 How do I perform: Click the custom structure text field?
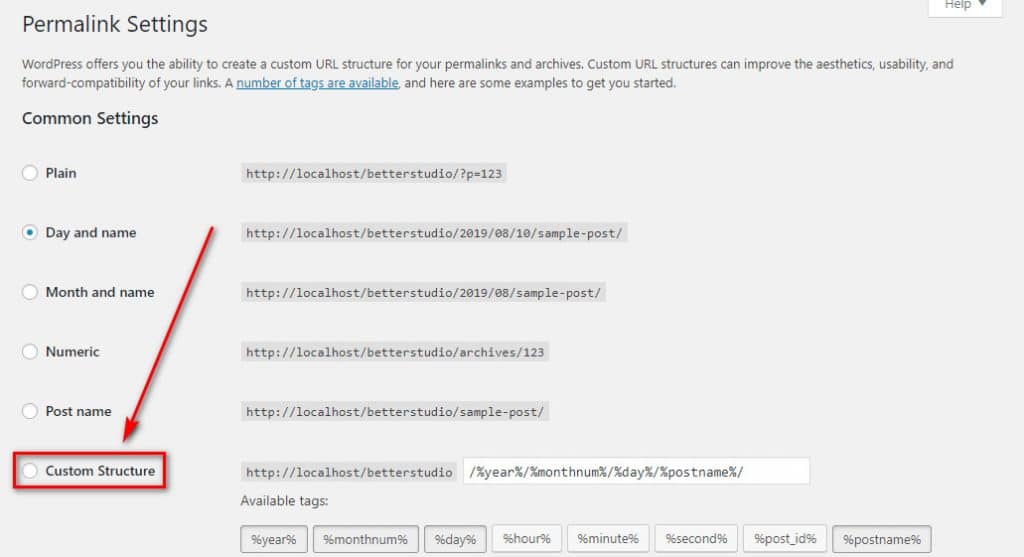[x=636, y=471]
